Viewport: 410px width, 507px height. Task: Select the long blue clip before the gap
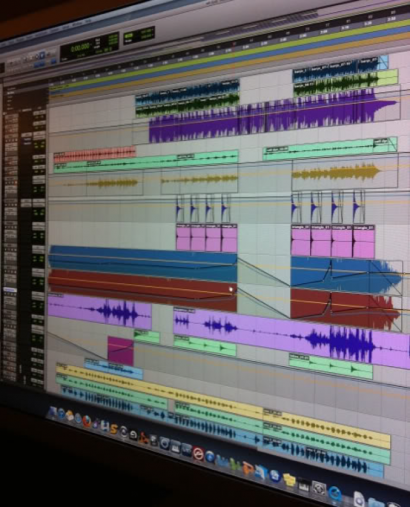coord(143,262)
